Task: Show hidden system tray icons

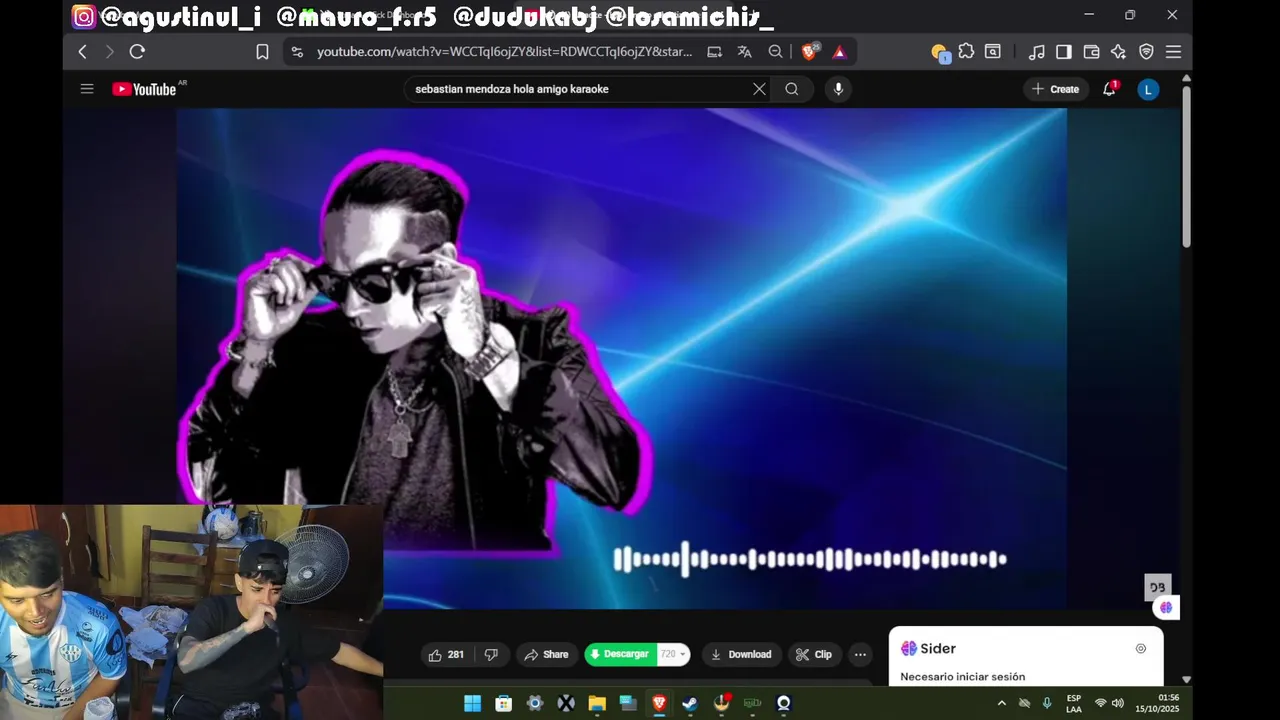Action: [x=1001, y=703]
